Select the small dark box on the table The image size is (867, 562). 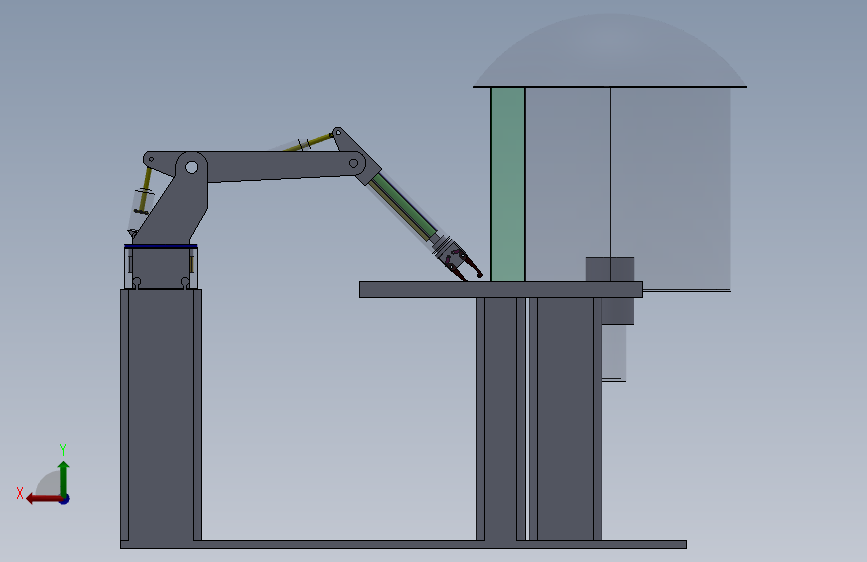click(610, 269)
